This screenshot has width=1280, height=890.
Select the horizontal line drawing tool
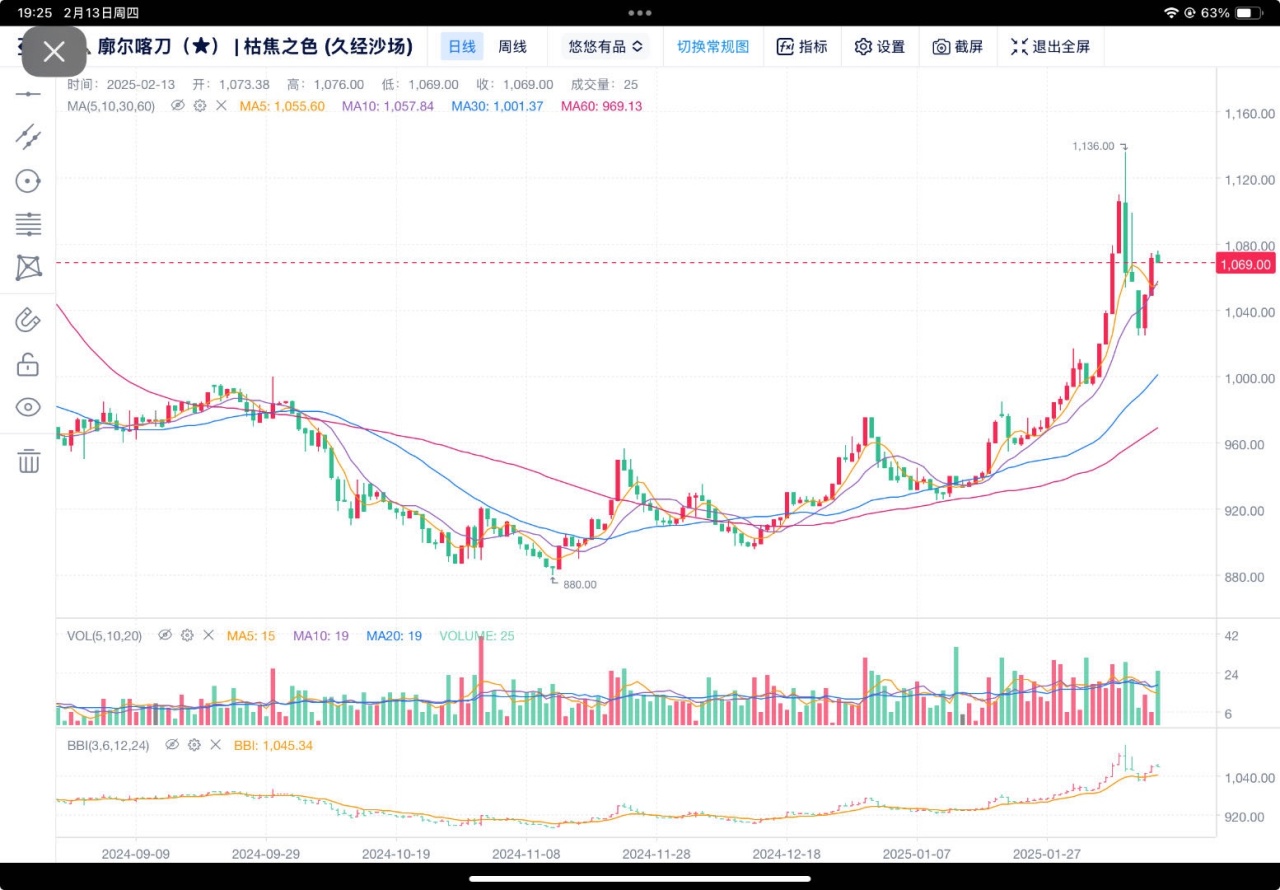28,93
